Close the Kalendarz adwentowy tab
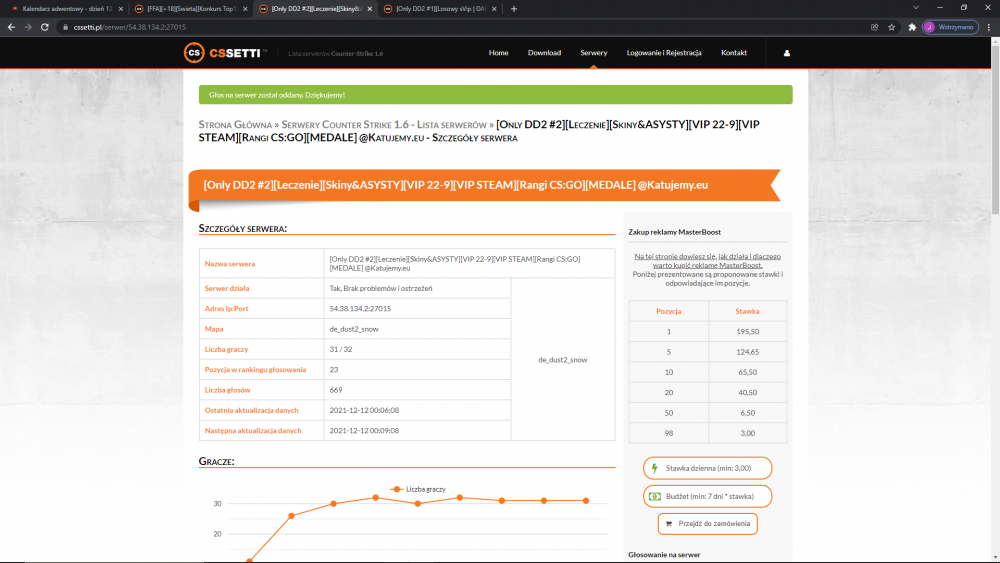 tap(121, 9)
